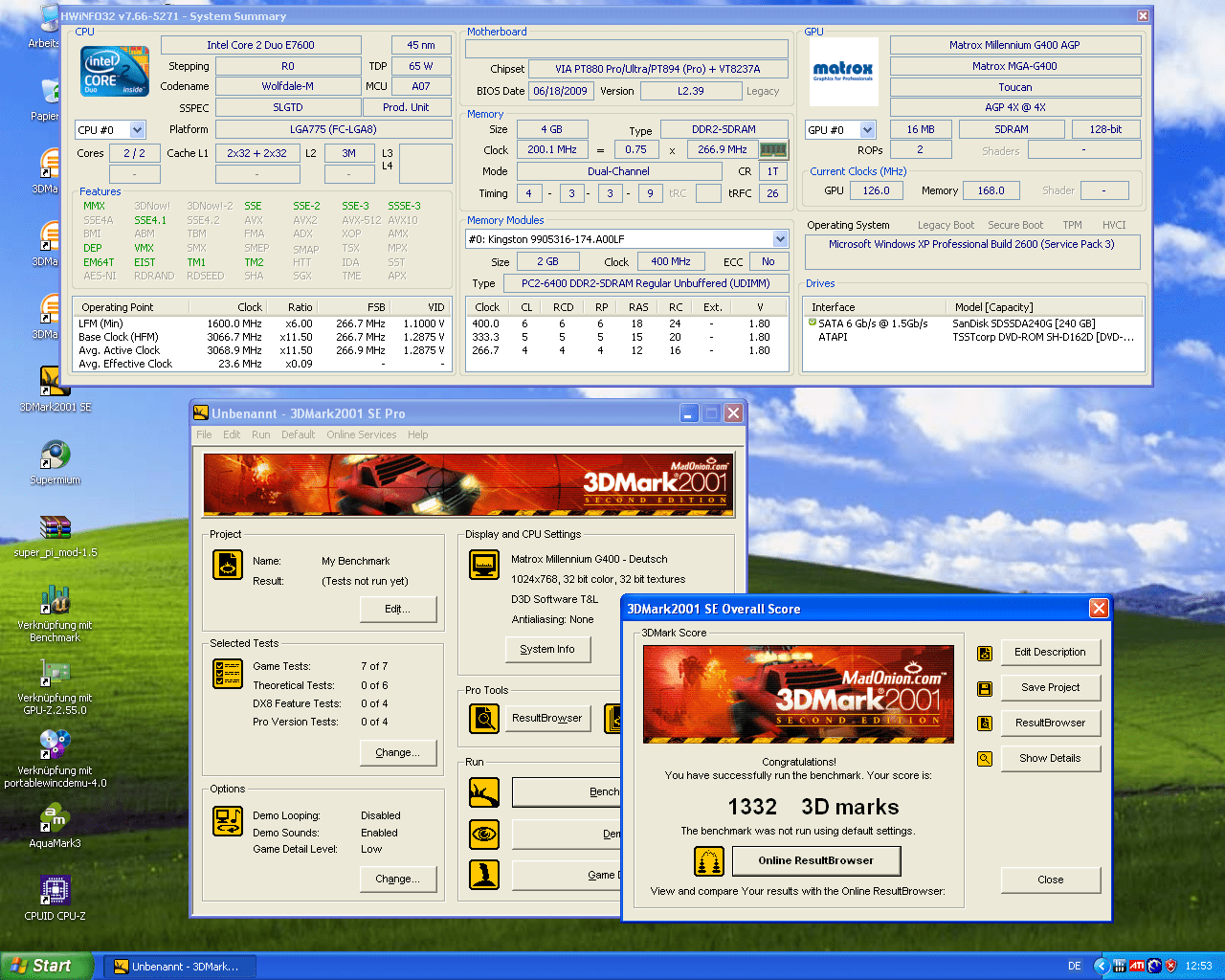Click the red security shield tray icon
The image size is (1225, 980).
click(x=1170, y=966)
